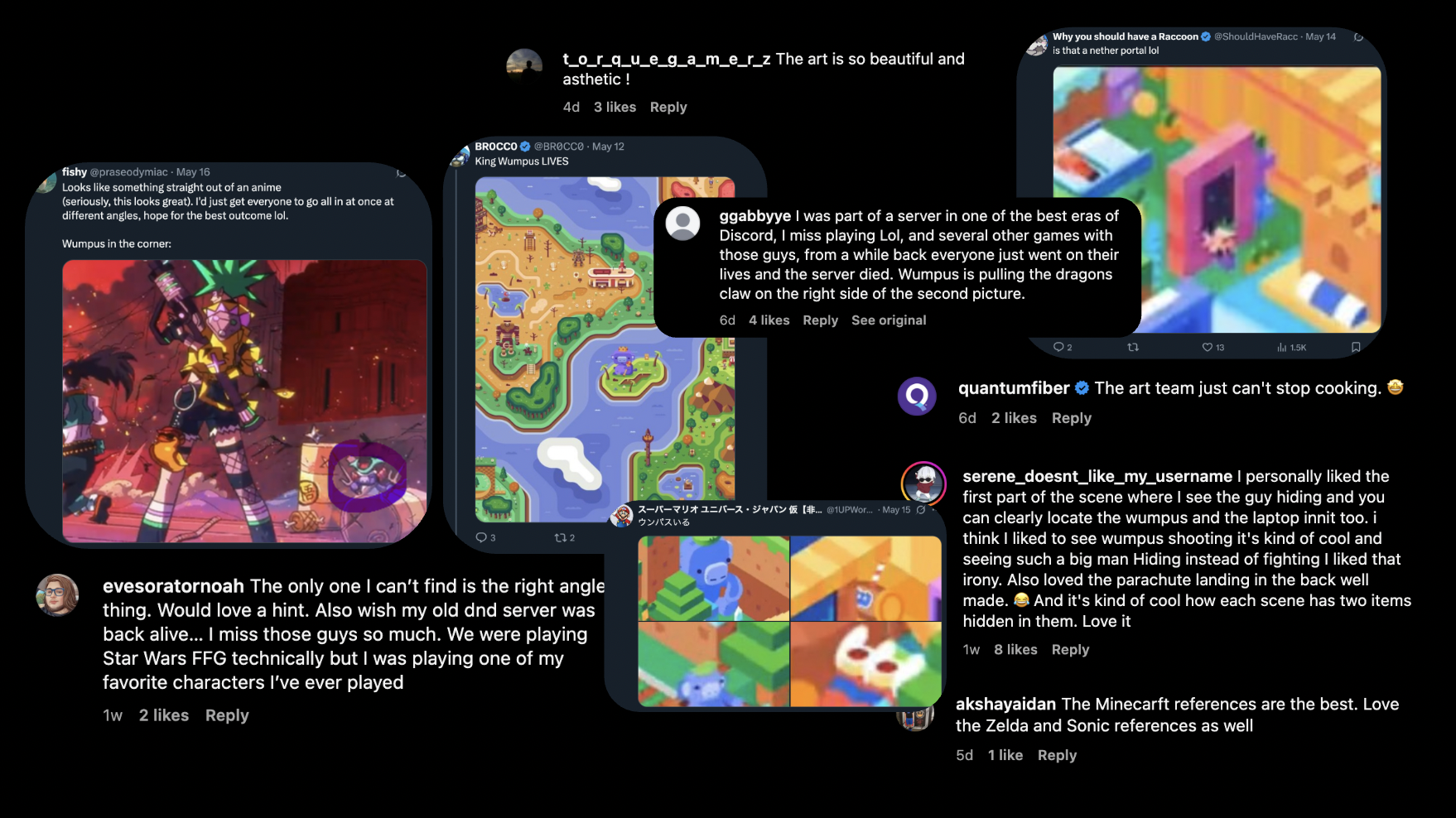View 8 likes on serene's comment
The width and height of the screenshot is (1456, 818).
pos(1015,650)
